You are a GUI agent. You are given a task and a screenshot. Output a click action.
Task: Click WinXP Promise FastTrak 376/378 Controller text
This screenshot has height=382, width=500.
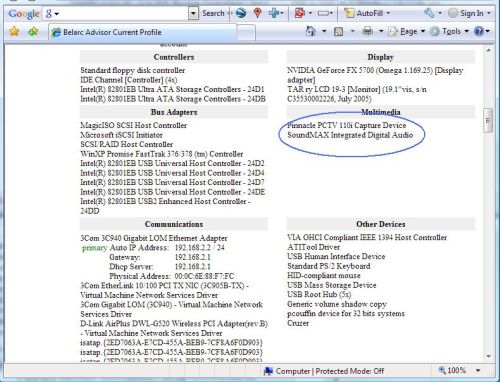162,154
